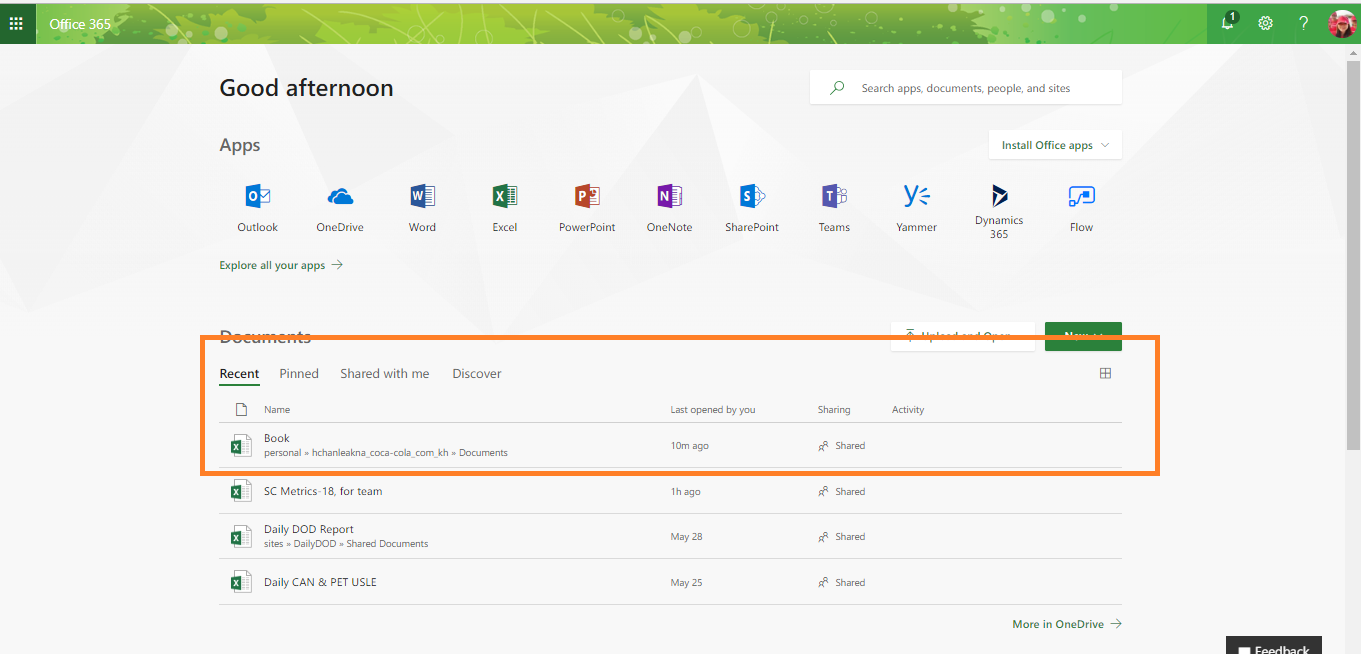
Task: Click the search magnifier icon
Action: [x=837, y=88]
